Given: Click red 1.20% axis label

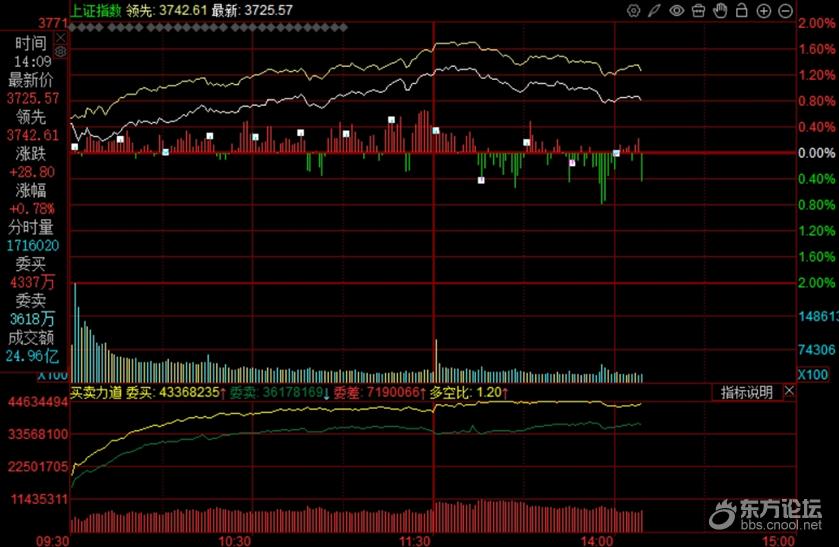Looking at the screenshot, I should tap(817, 75).
